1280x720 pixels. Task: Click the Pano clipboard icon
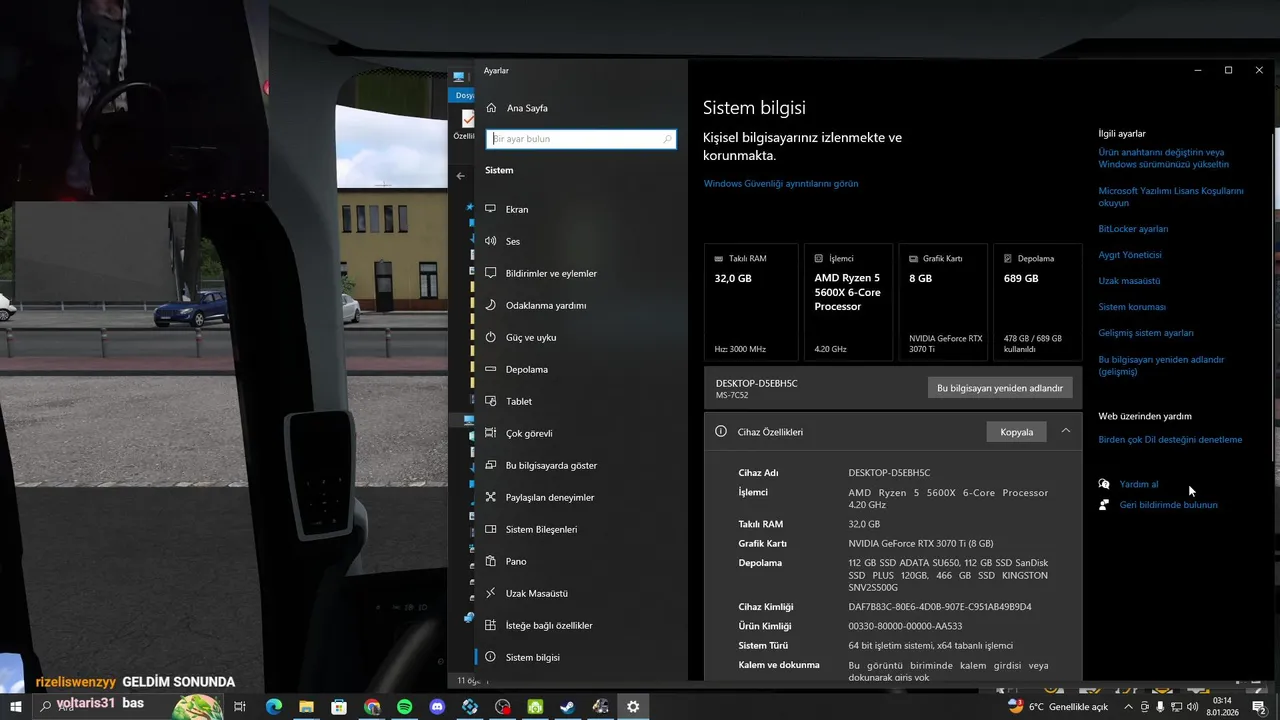(x=490, y=561)
